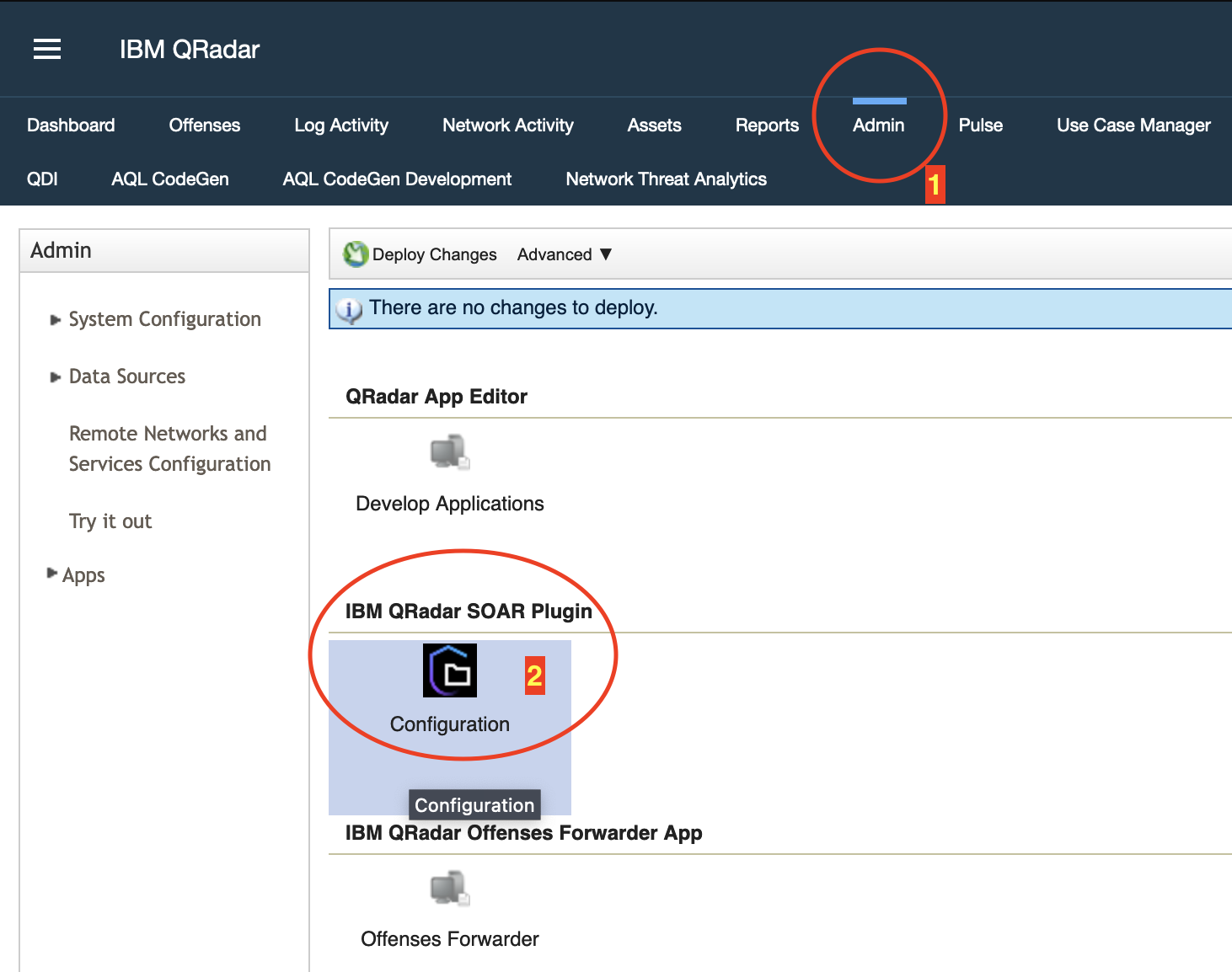The width and height of the screenshot is (1232, 972).
Task: Open Try it out in the sidebar
Action: tap(110, 521)
